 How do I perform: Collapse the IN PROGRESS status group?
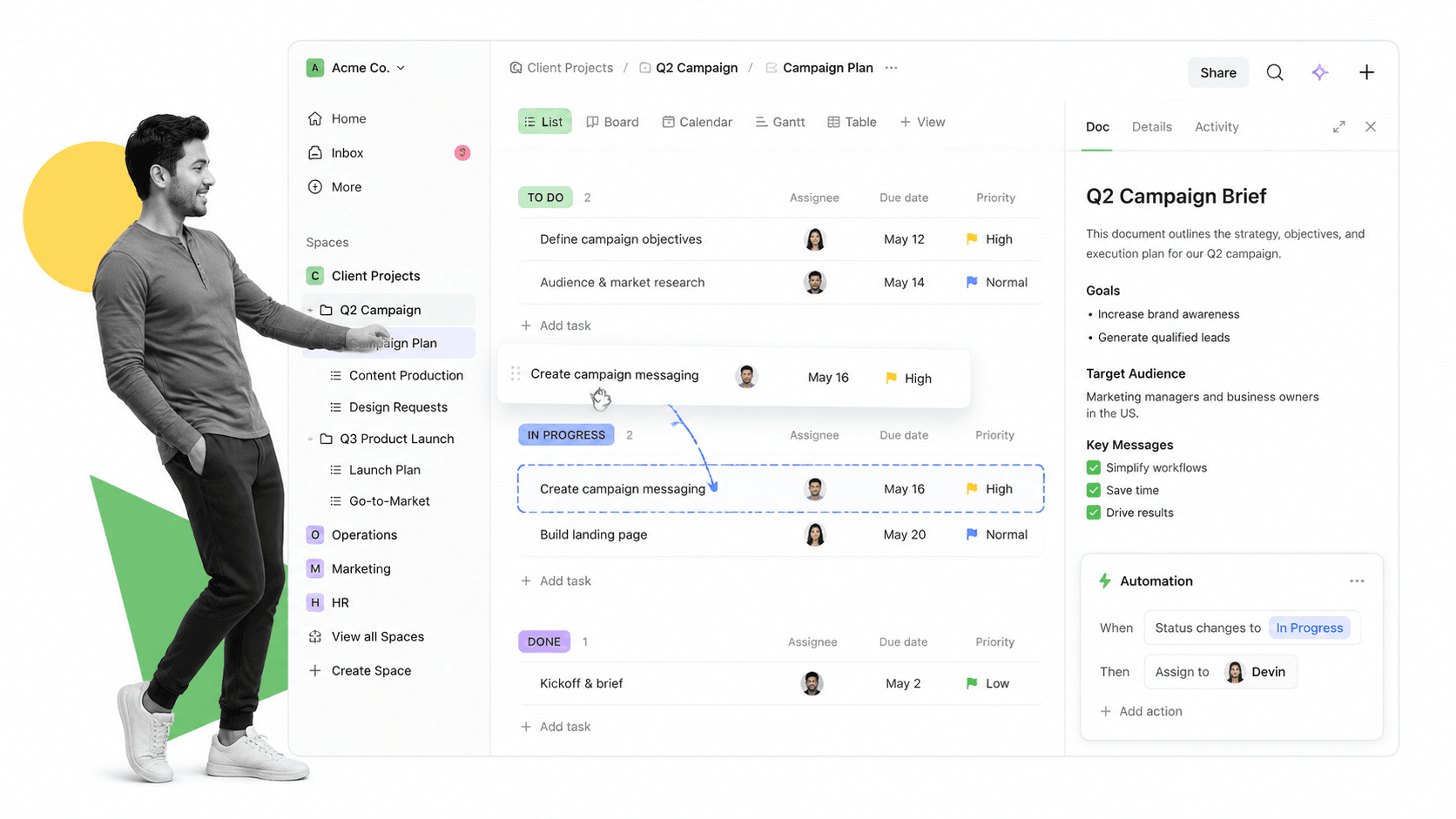click(566, 434)
